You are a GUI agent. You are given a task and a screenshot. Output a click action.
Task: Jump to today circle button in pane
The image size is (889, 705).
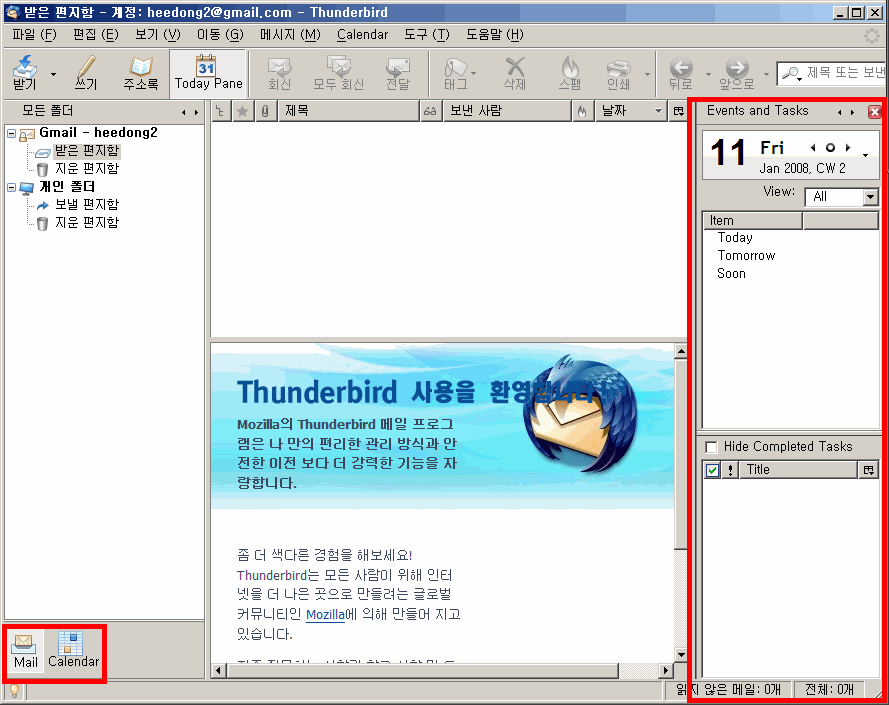pyautogui.click(x=830, y=147)
